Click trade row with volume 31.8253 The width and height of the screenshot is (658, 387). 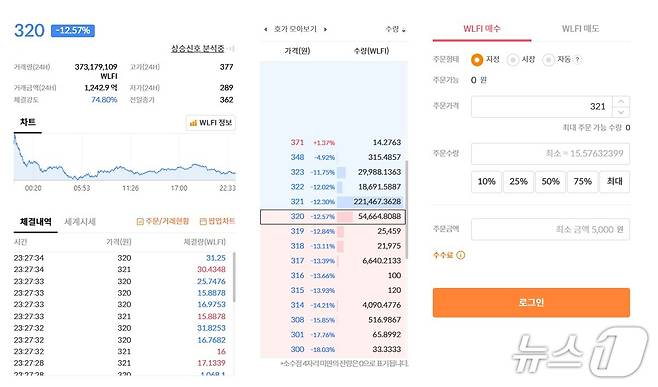(x=120, y=328)
